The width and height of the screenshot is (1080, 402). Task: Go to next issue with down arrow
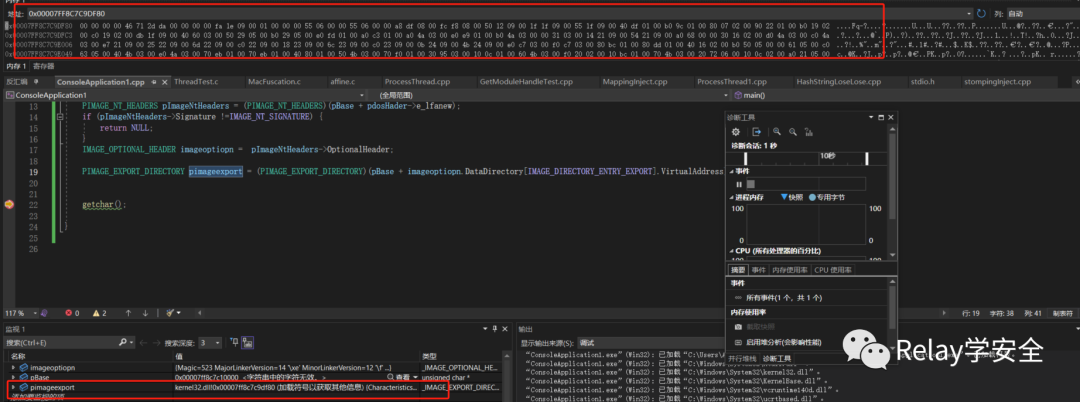145,313
